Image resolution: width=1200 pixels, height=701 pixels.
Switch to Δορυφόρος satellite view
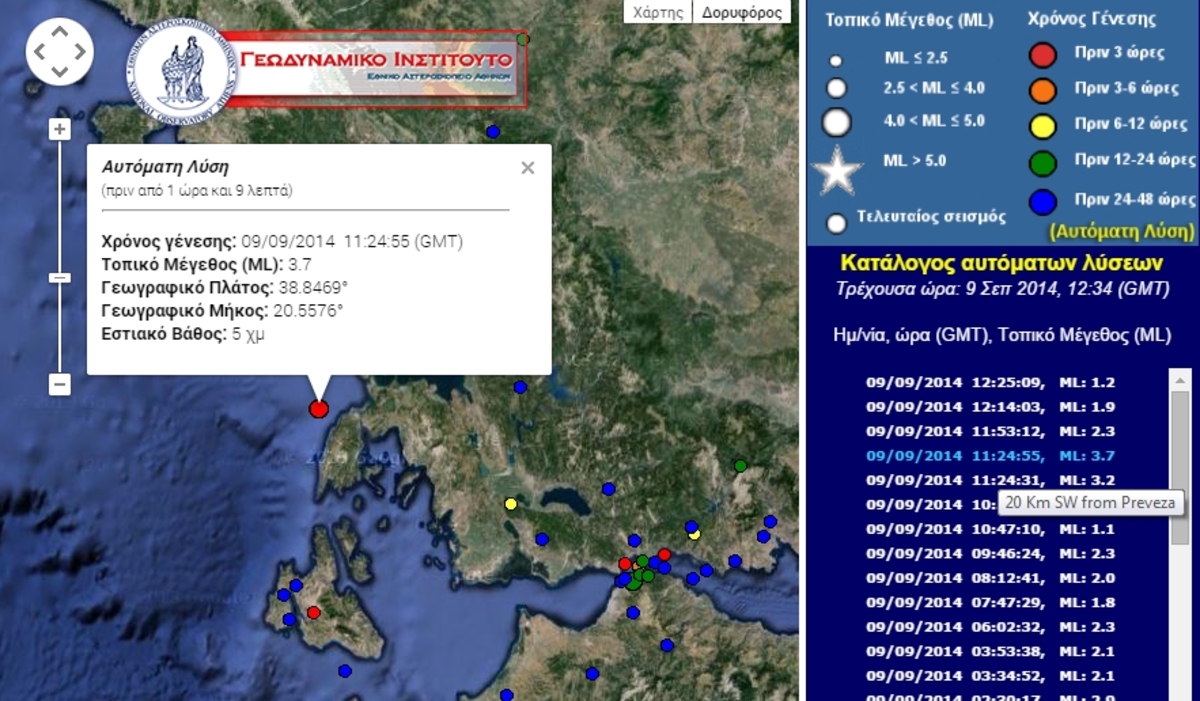click(741, 12)
